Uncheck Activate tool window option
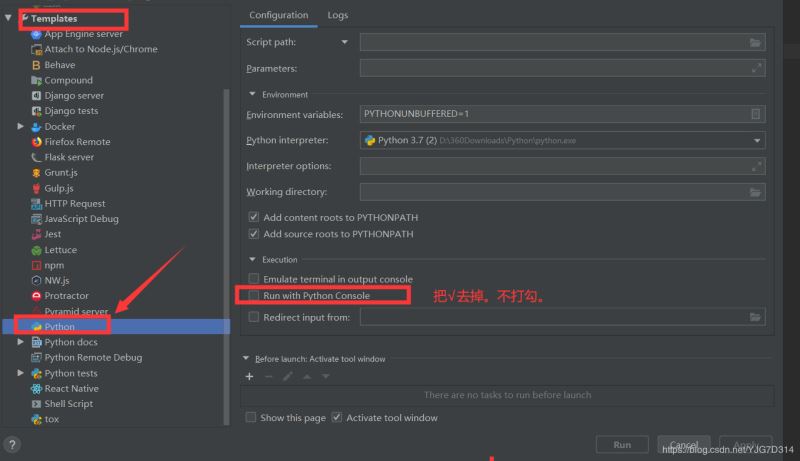Screen dimensions: 800x461 337,418
